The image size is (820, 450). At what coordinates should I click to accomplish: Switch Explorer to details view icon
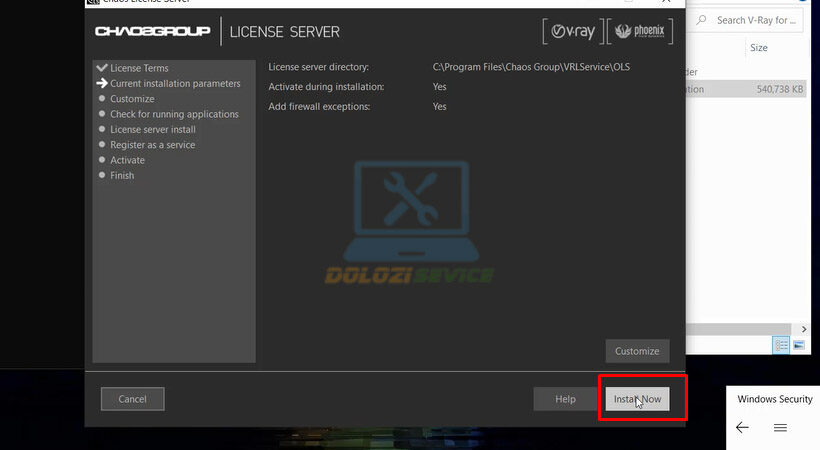pyautogui.click(x=781, y=344)
